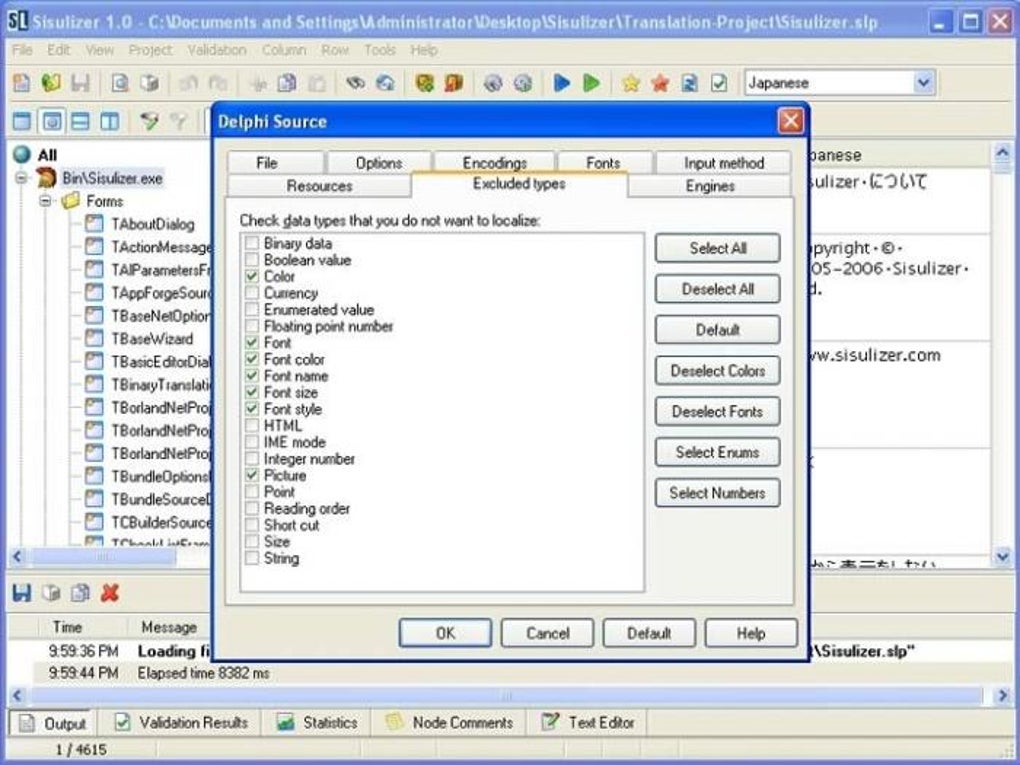The width and height of the screenshot is (1020, 765).
Task: Click the new project toolbar icon
Action: tap(21, 83)
